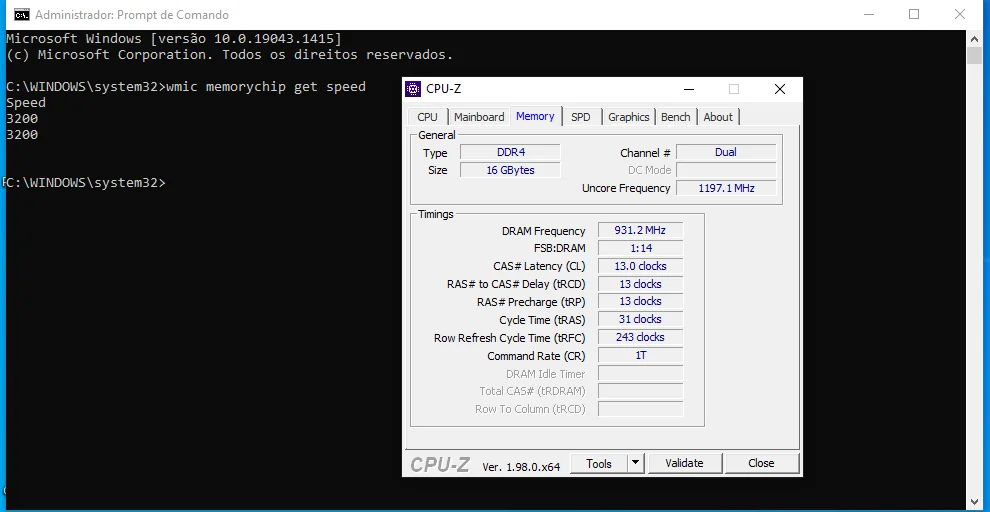Click the 'Administrador: Prompt de Comando' title text

point(132,15)
